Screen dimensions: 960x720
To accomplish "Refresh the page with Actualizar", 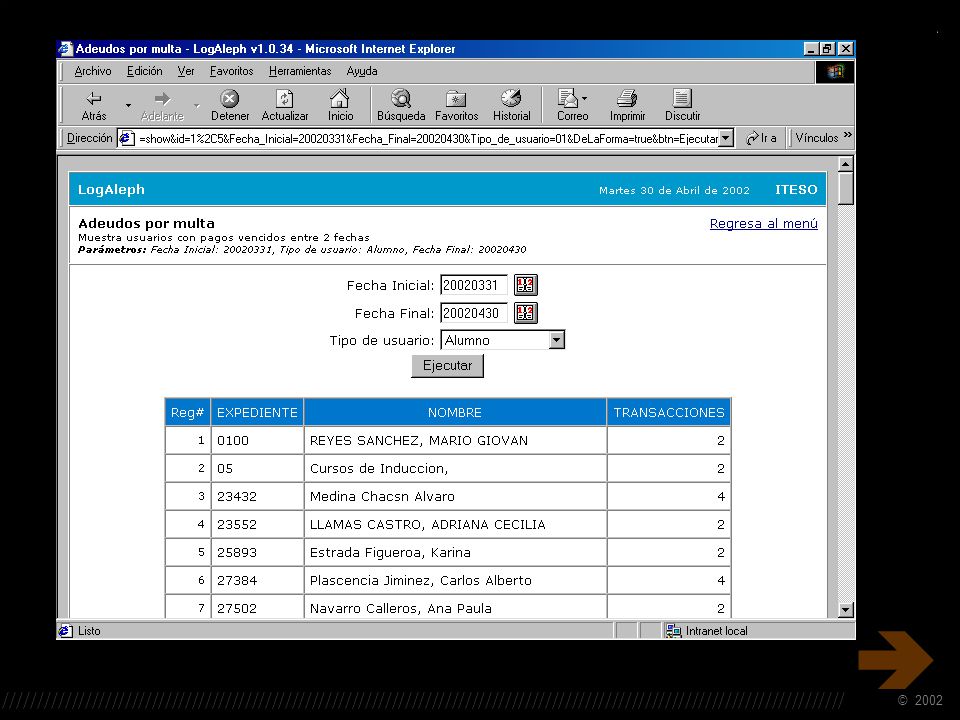I will pos(285,105).
